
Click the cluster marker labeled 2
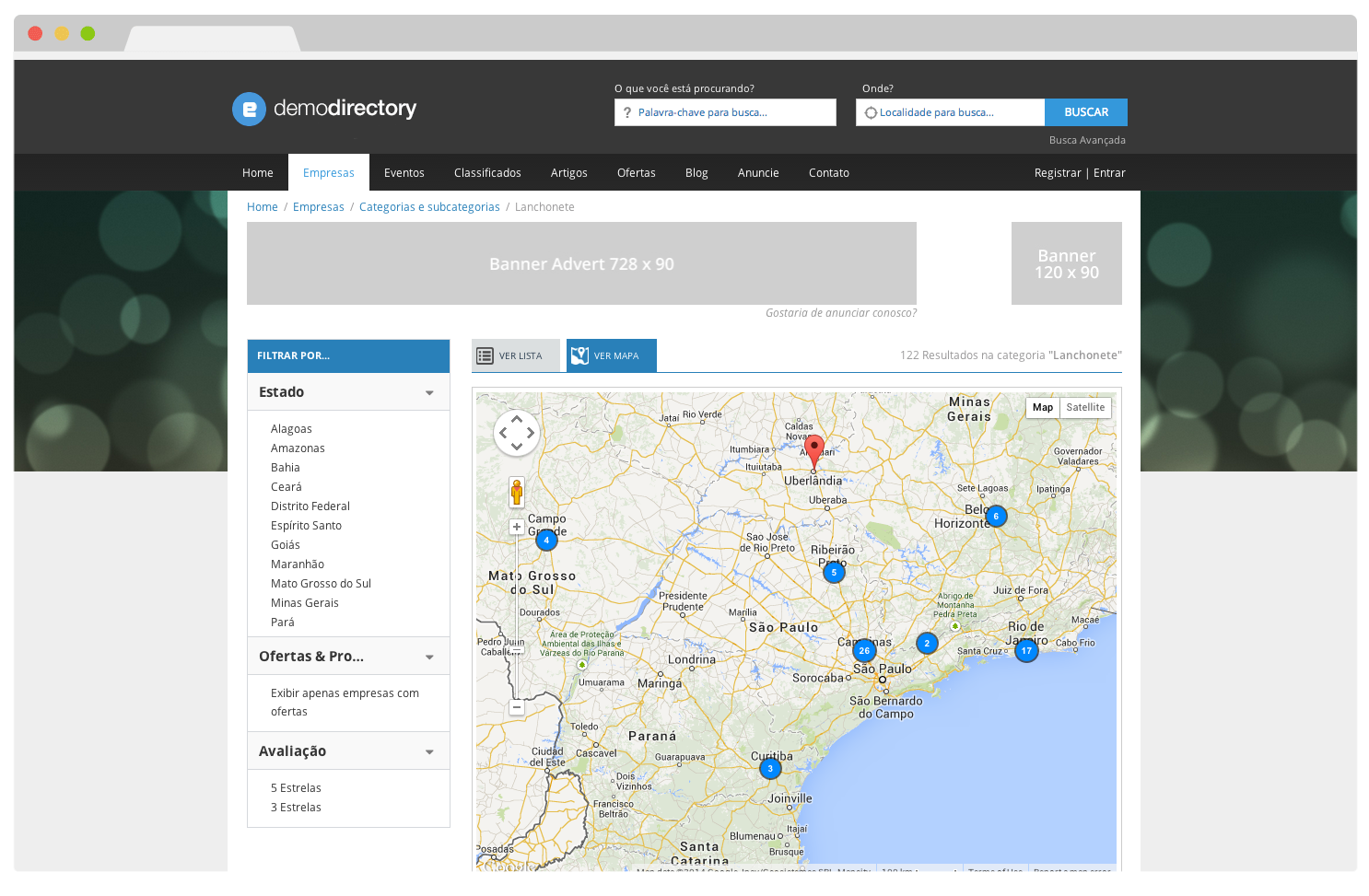(x=927, y=644)
